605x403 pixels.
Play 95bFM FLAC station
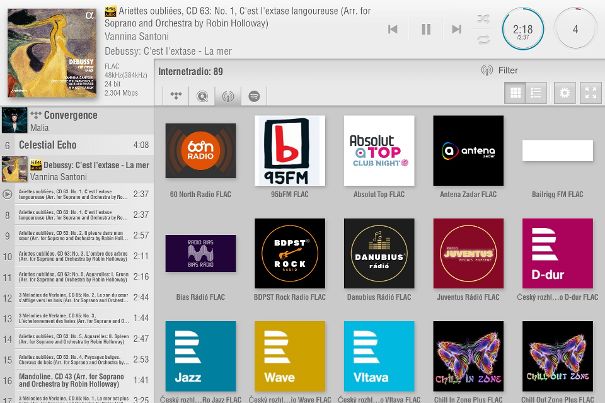coord(290,151)
